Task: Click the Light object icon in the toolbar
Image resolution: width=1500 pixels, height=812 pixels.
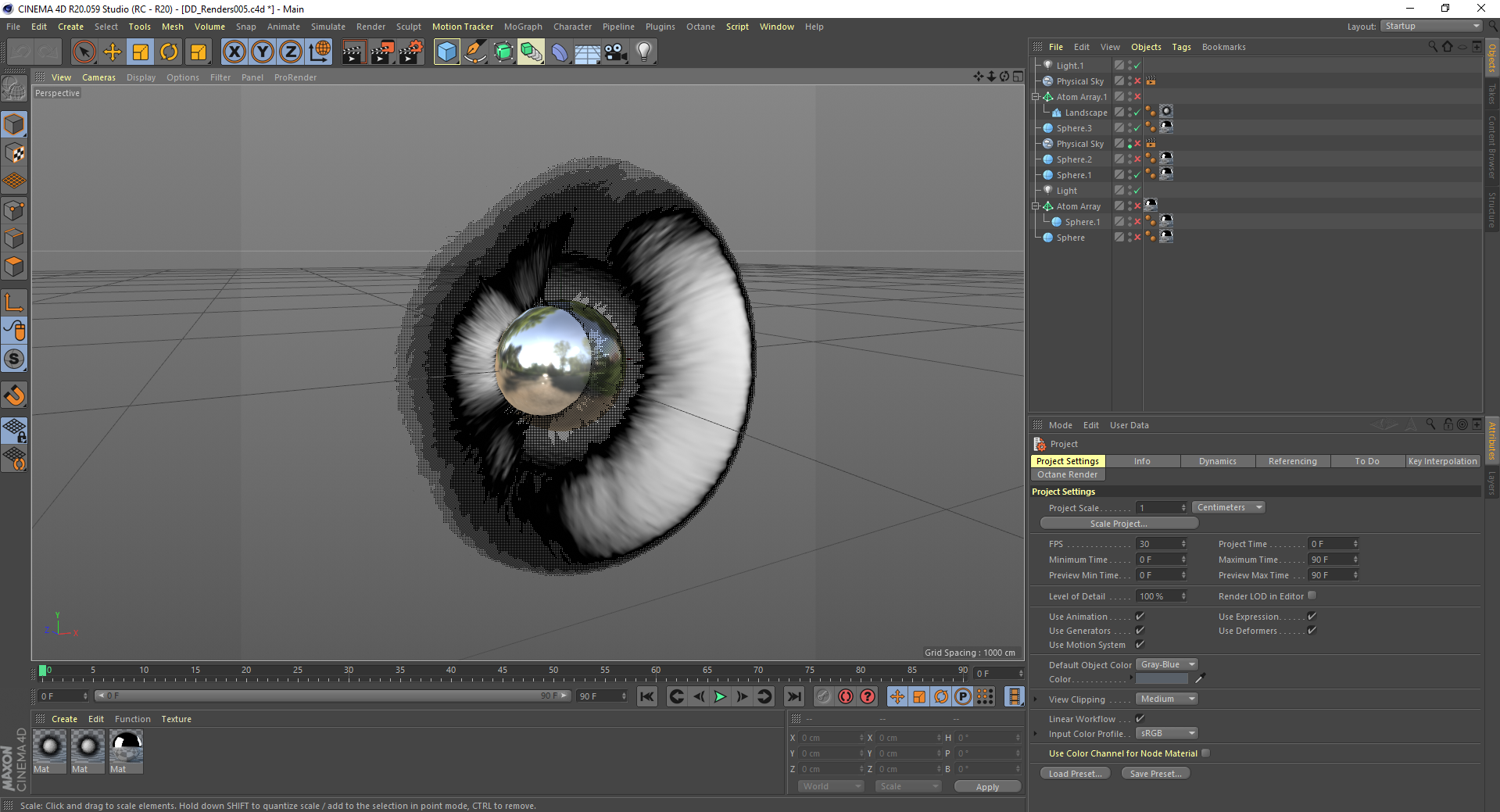Action: [x=643, y=52]
